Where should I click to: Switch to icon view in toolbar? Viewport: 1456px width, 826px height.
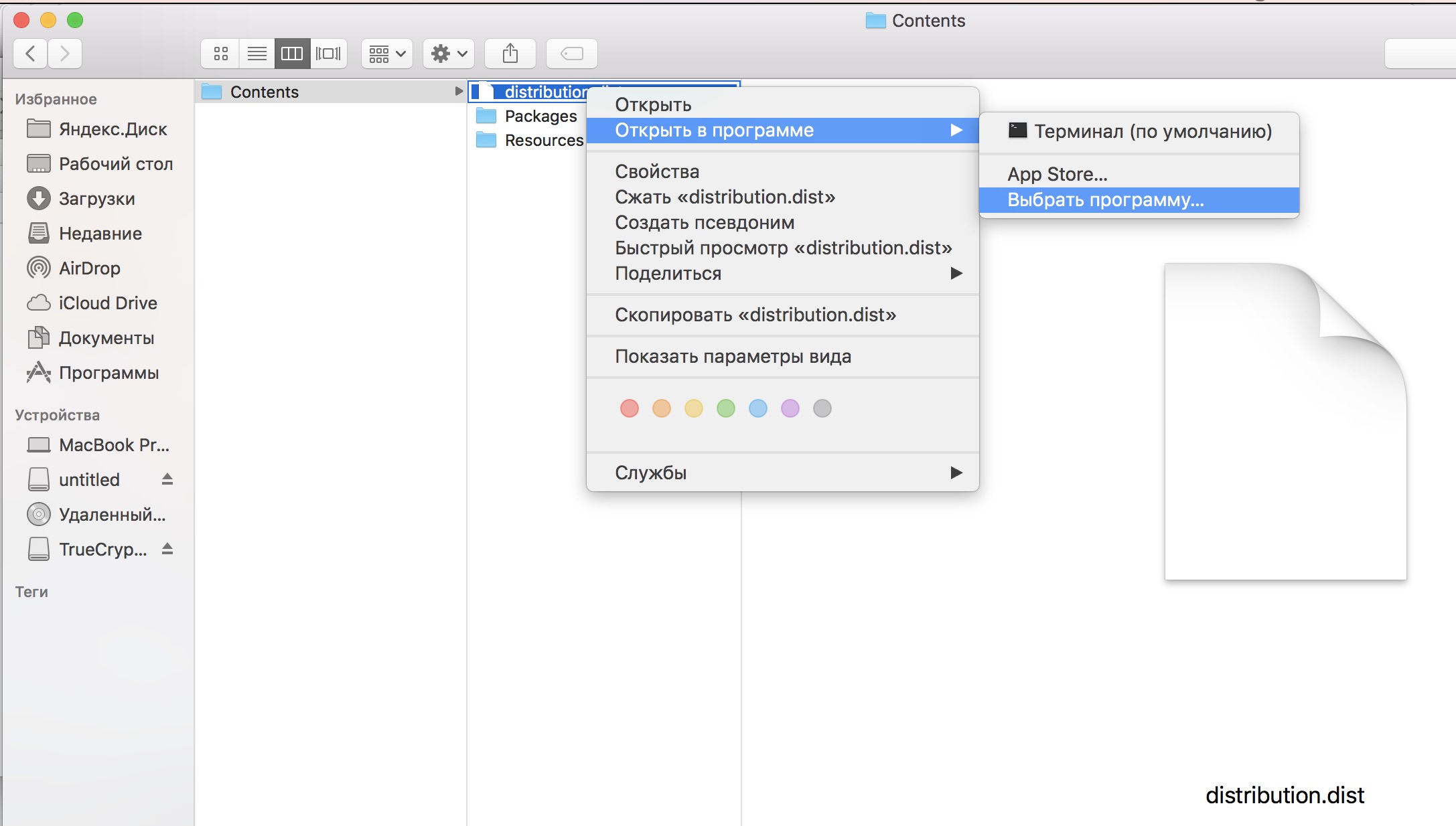click(x=221, y=54)
